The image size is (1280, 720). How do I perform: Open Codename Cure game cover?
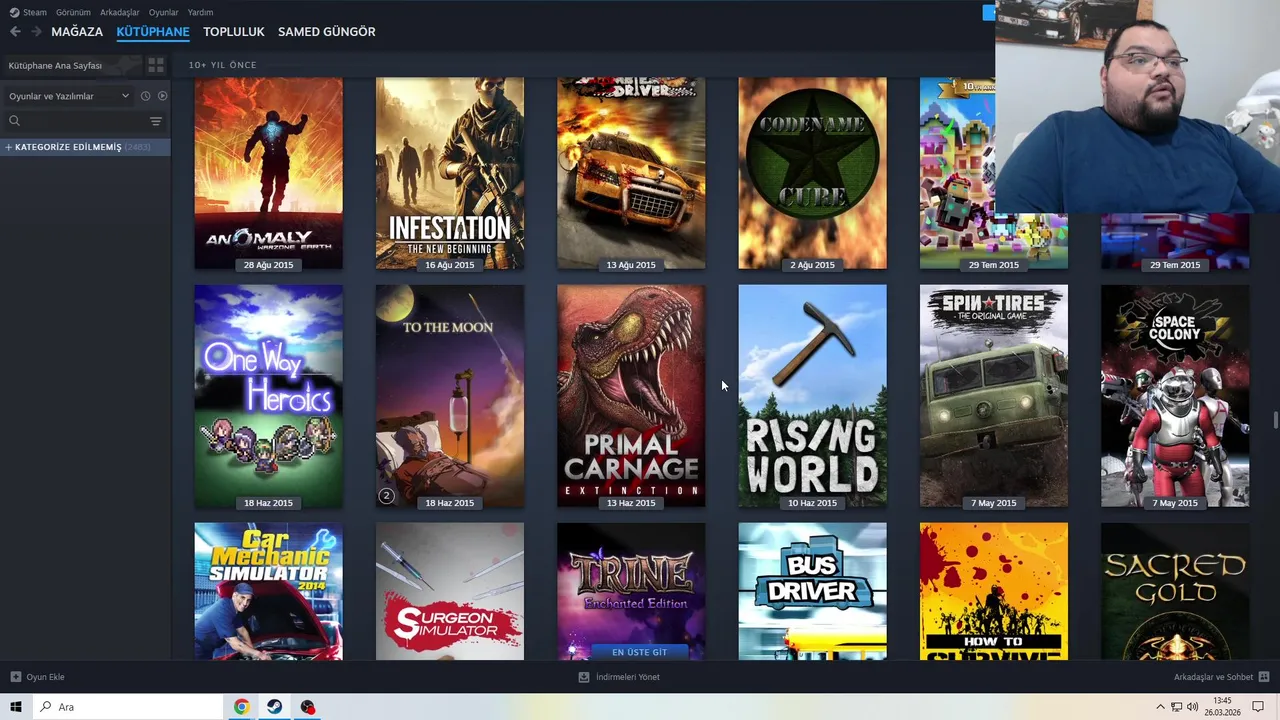[812, 173]
